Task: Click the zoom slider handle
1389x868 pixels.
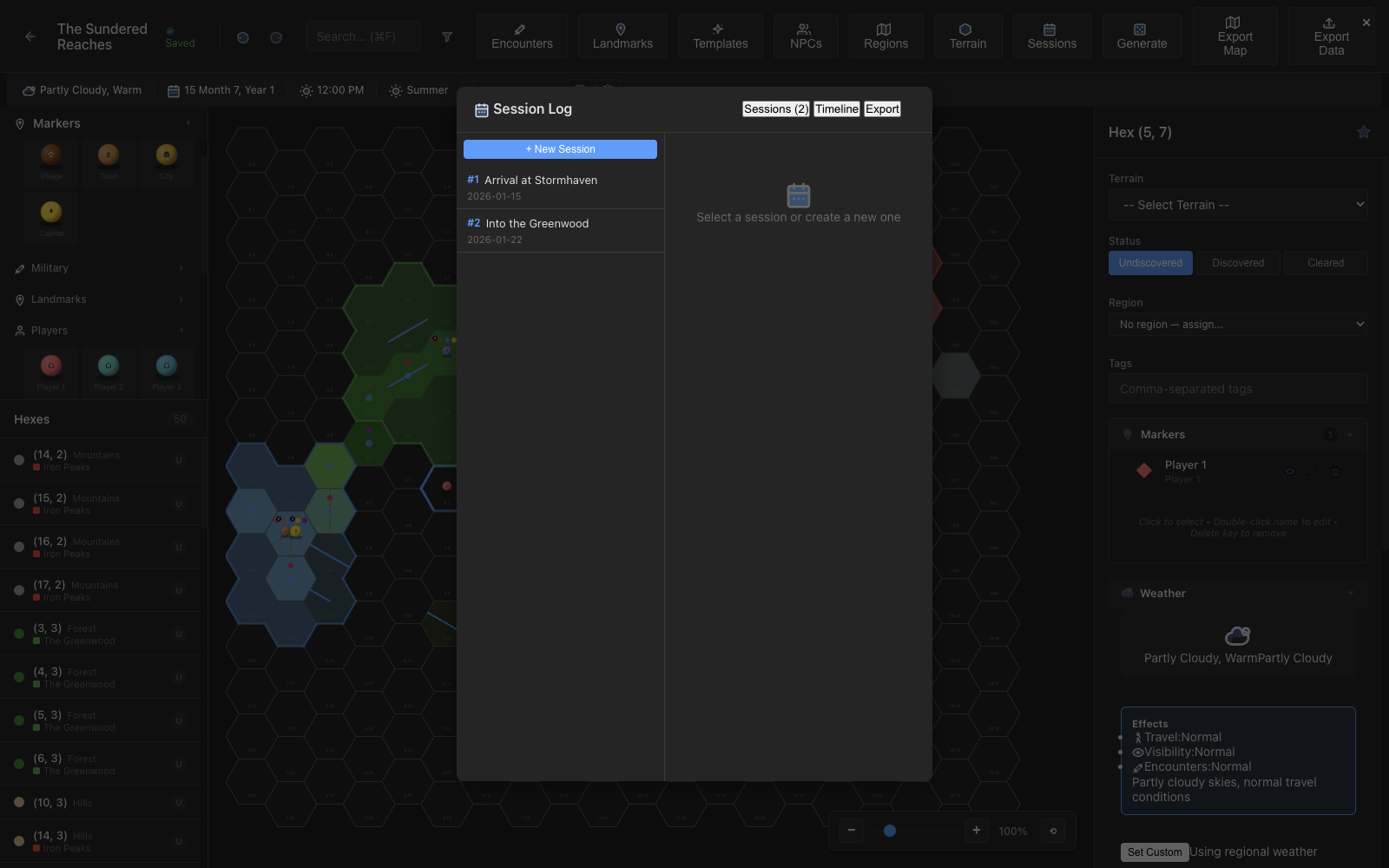Action: coord(890,831)
